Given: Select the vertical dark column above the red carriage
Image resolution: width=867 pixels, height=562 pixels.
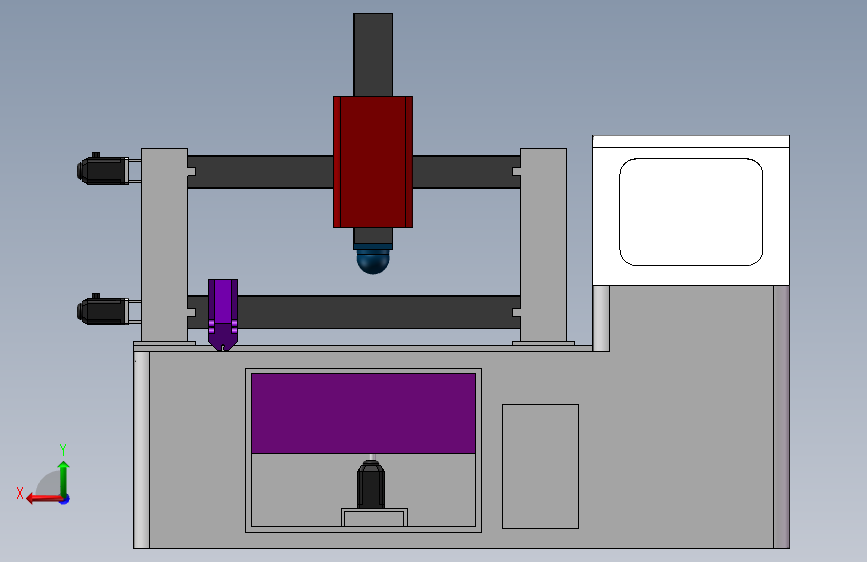Looking at the screenshot, I should click(373, 55).
